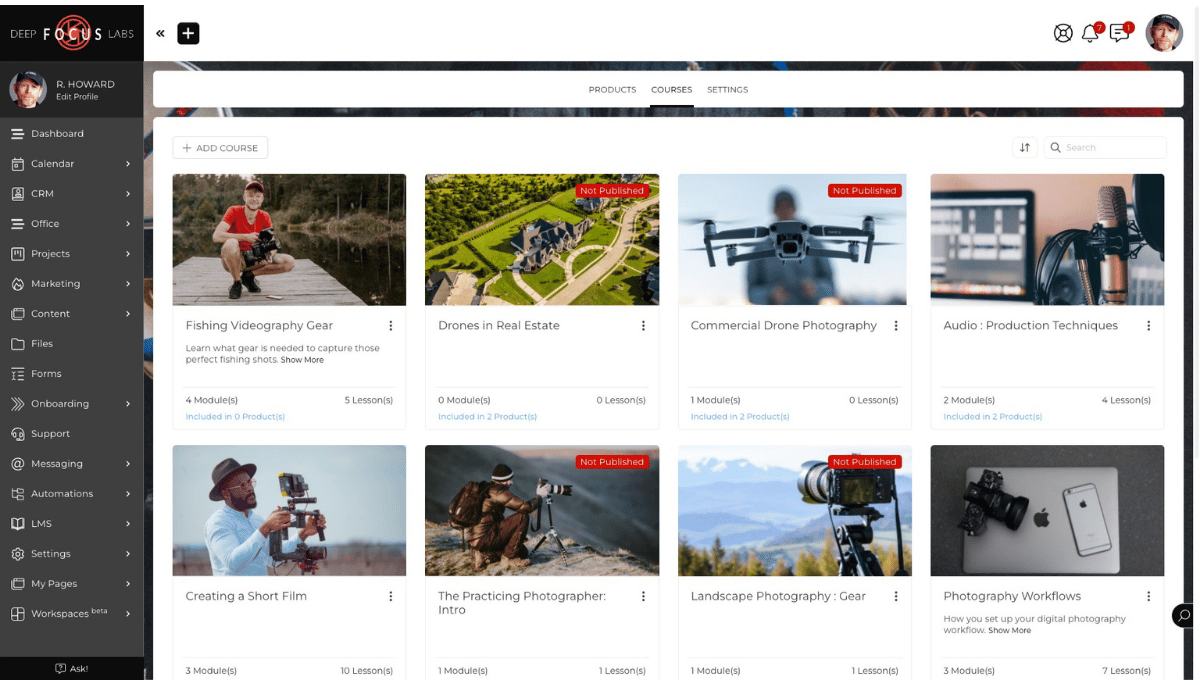Click the plus icon next to the sidebar collapse arrow
The height and width of the screenshot is (685, 1200).
pyautogui.click(x=188, y=32)
